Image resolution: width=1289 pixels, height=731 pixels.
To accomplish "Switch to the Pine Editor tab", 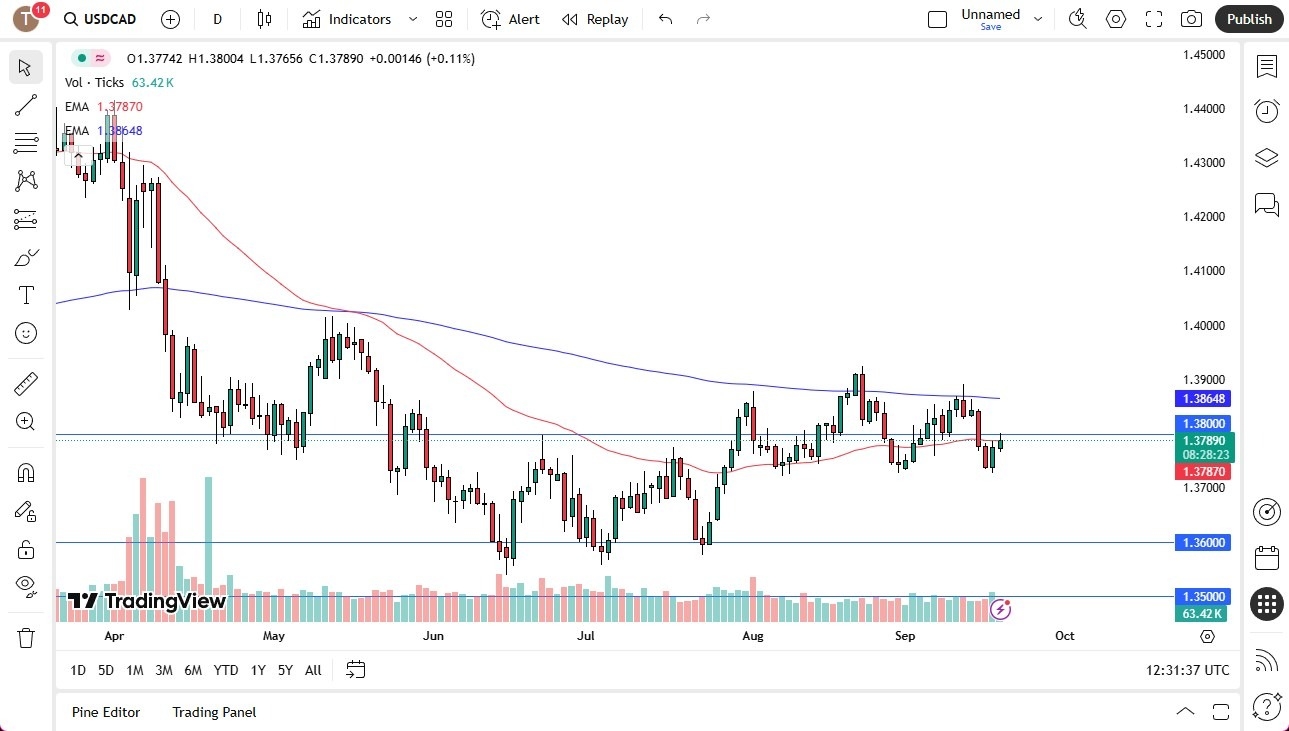I will coord(105,712).
